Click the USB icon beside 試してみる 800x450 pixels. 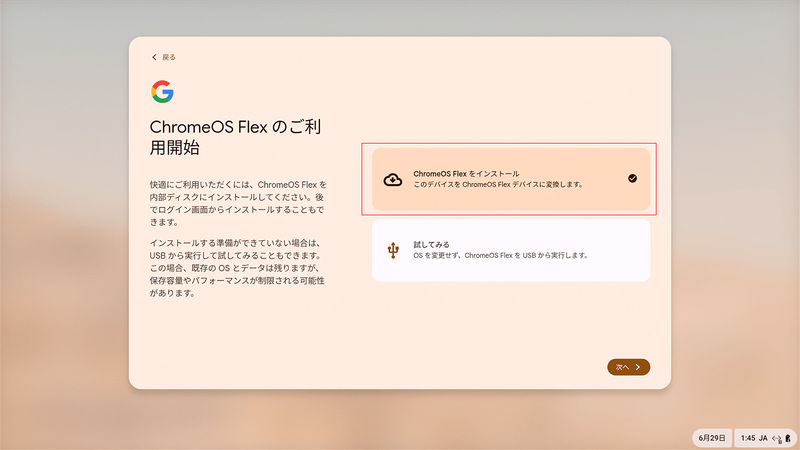393,251
